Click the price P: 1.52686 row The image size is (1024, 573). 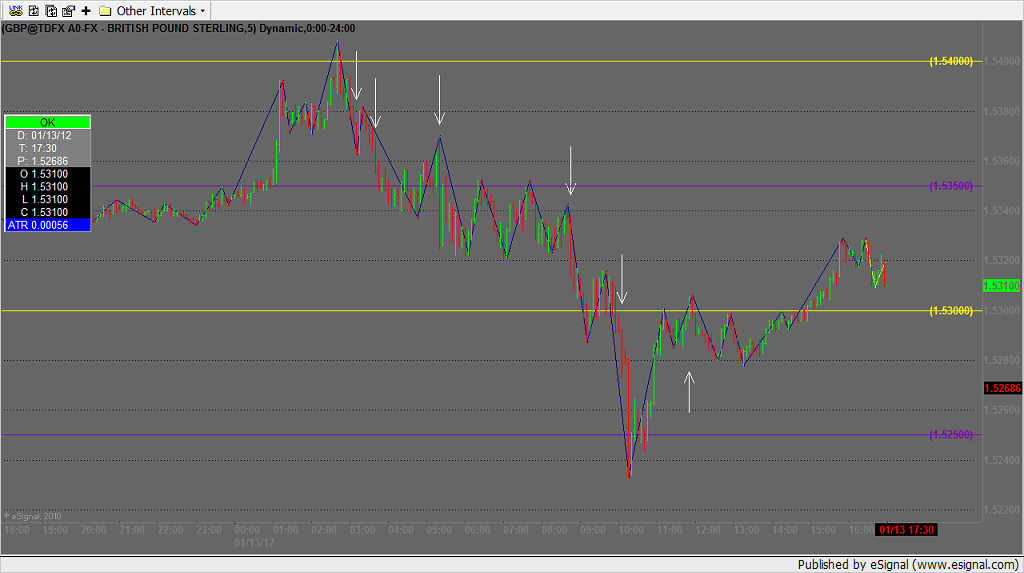[x=48, y=161]
